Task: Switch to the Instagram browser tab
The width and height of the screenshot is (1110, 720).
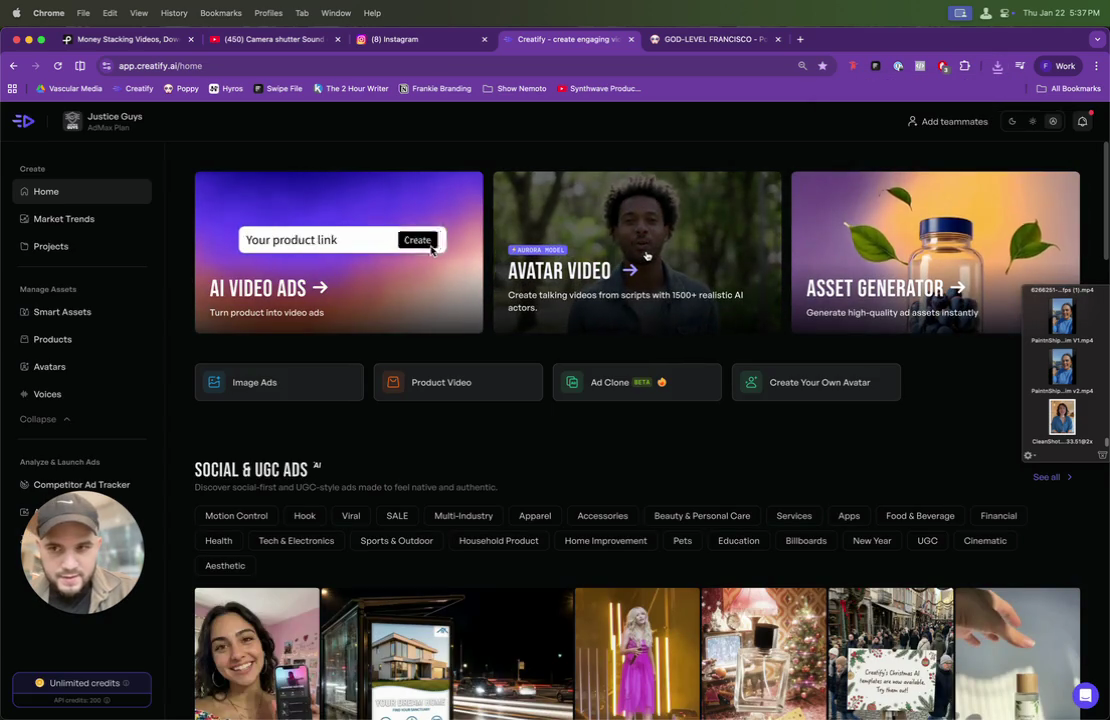Action: pyautogui.click(x=422, y=40)
